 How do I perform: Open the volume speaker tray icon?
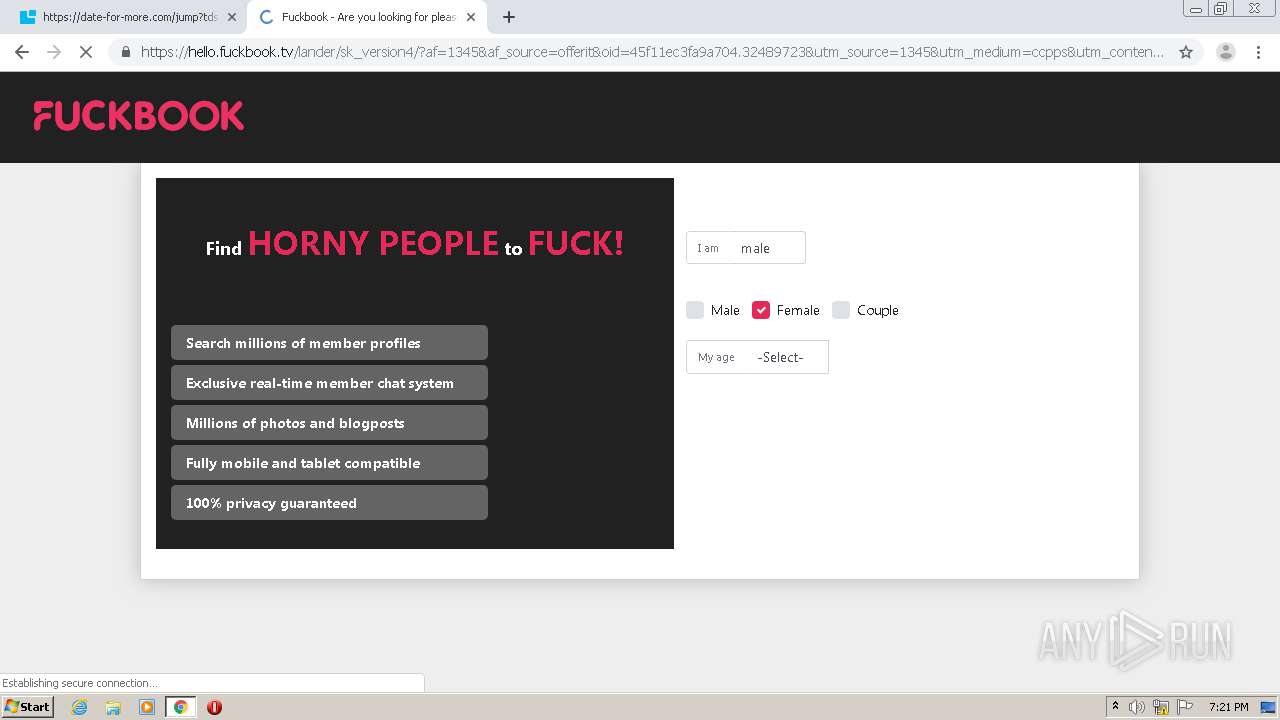point(1137,707)
